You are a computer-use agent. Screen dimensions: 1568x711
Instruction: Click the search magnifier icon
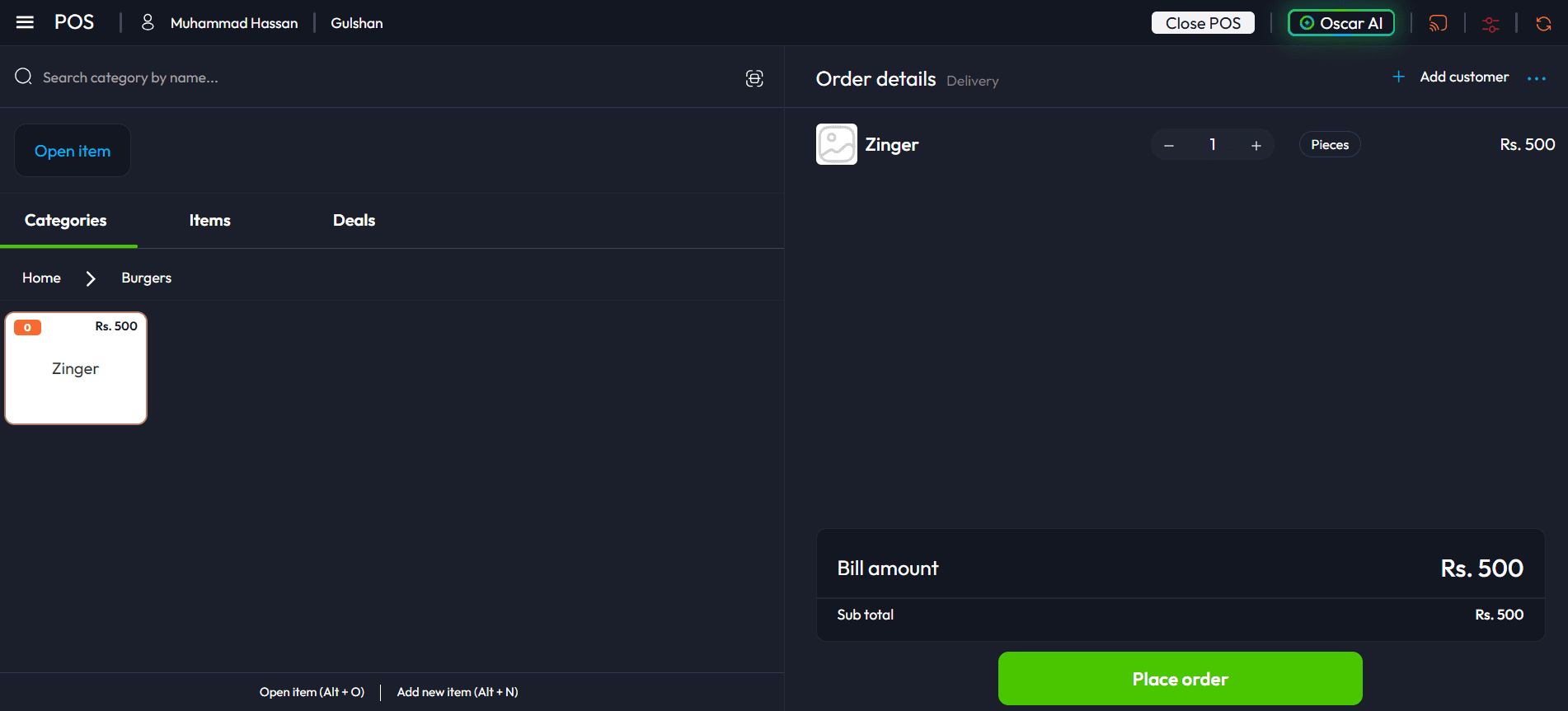pos(23,77)
